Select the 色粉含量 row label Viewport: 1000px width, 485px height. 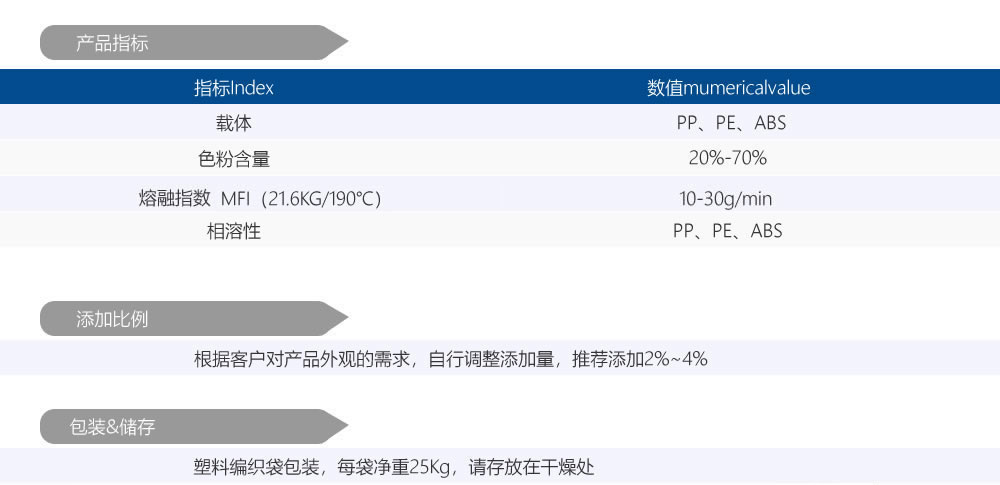pos(234,158)
